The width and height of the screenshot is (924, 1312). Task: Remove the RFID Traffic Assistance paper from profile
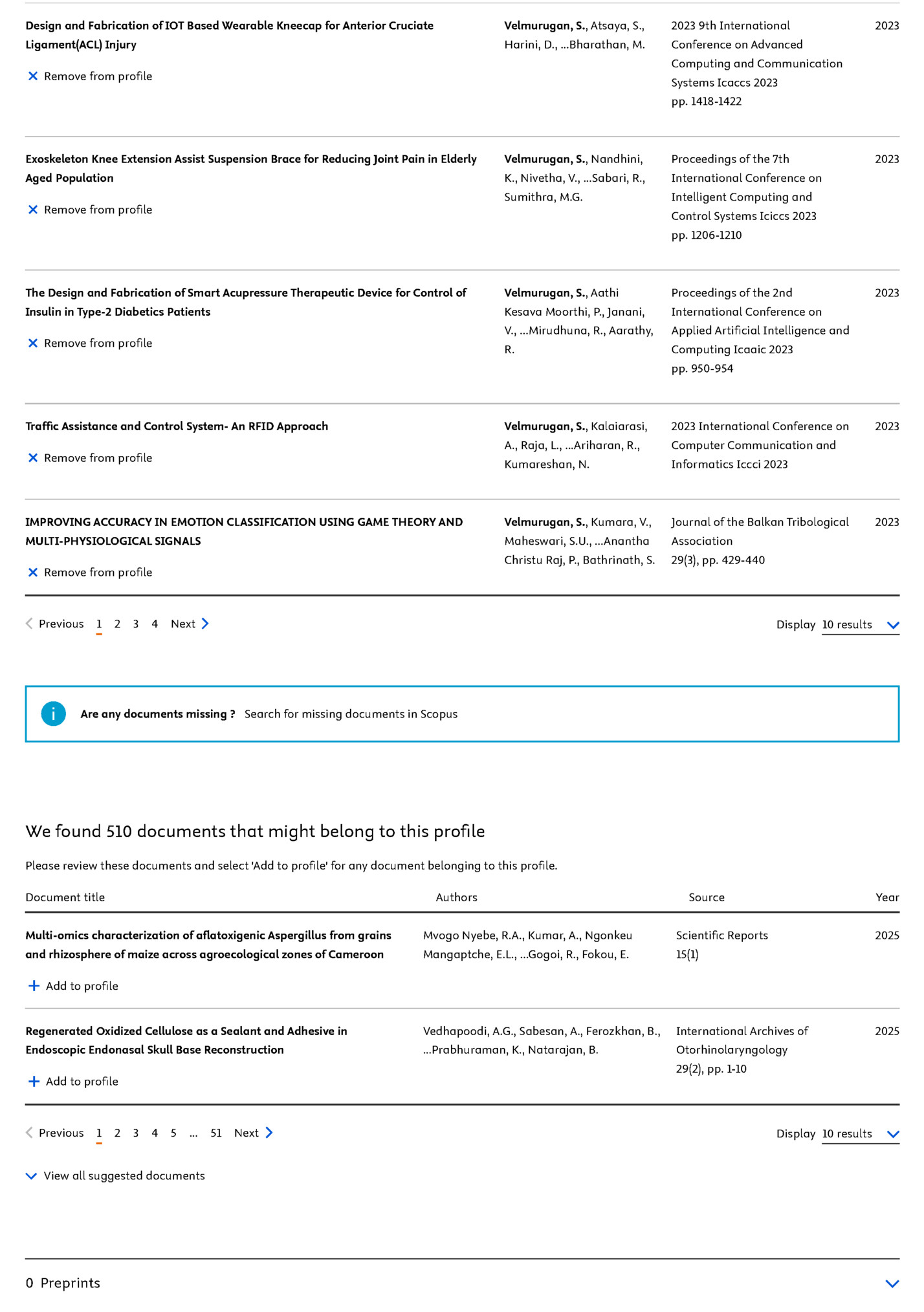click(89, 457)
